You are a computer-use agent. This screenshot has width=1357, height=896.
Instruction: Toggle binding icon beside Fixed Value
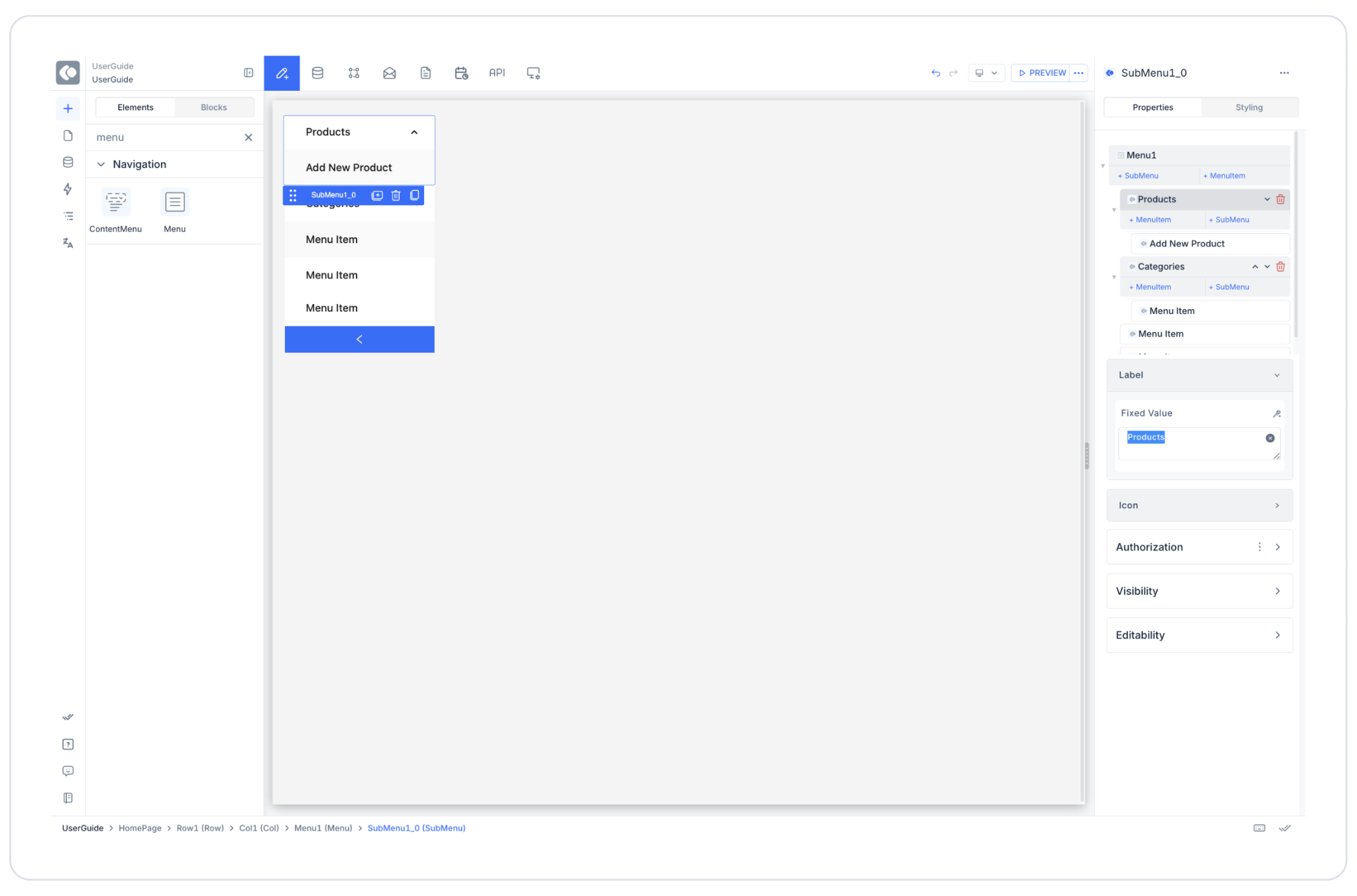coord(1276,413)
